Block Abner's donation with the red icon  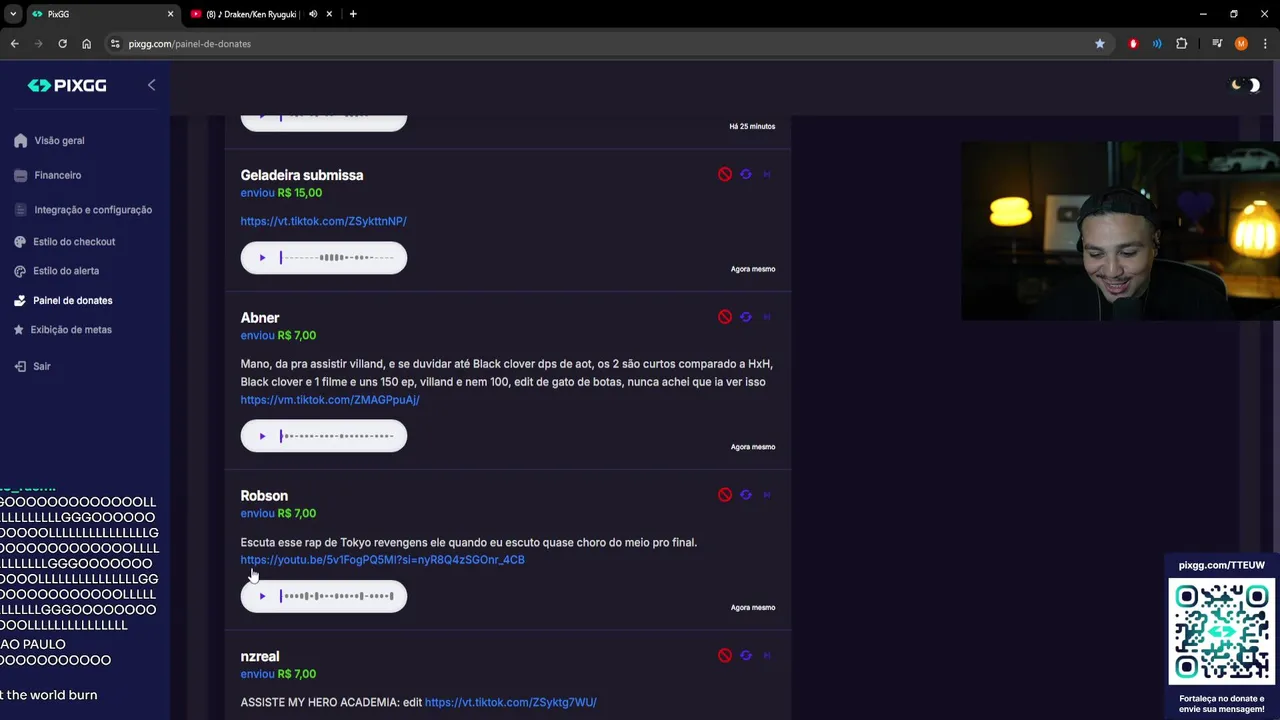click(725, 317)
